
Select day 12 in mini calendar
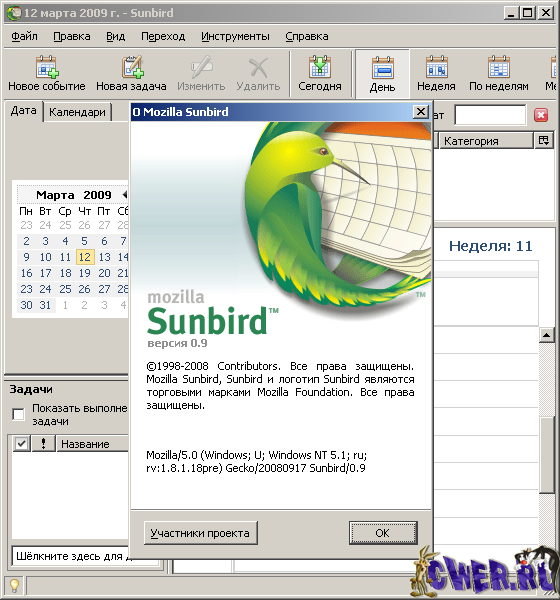pyautogui.click(x=85, y=257)
